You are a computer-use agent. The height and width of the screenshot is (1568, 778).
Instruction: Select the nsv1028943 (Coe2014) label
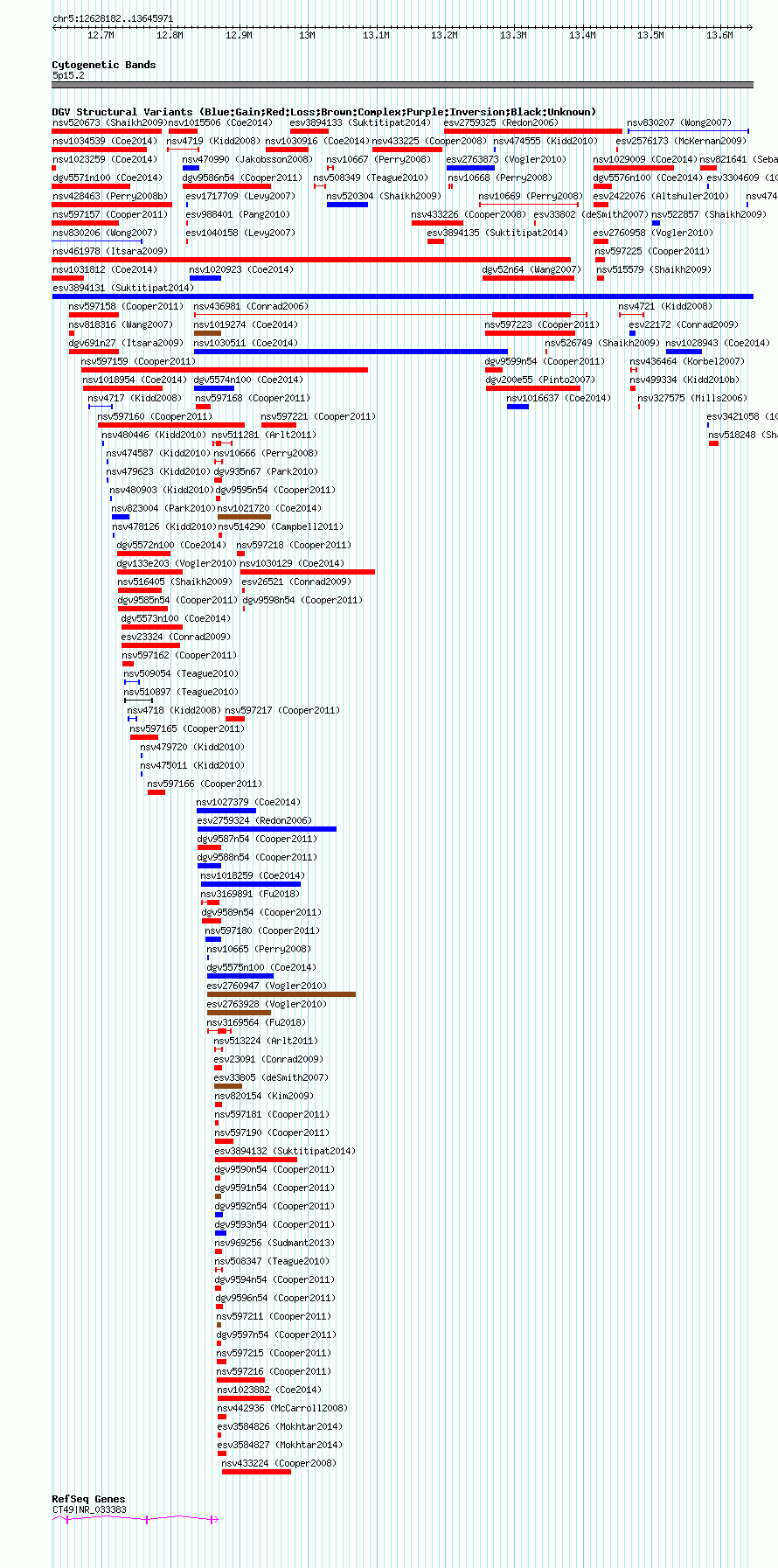pos(718,343)
